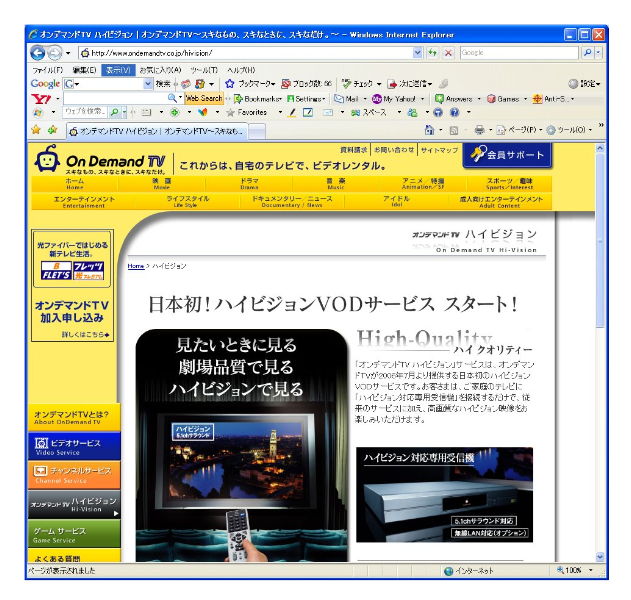Open the 資料請求 link
Screen dimensions: 631x600
point(354,150)
